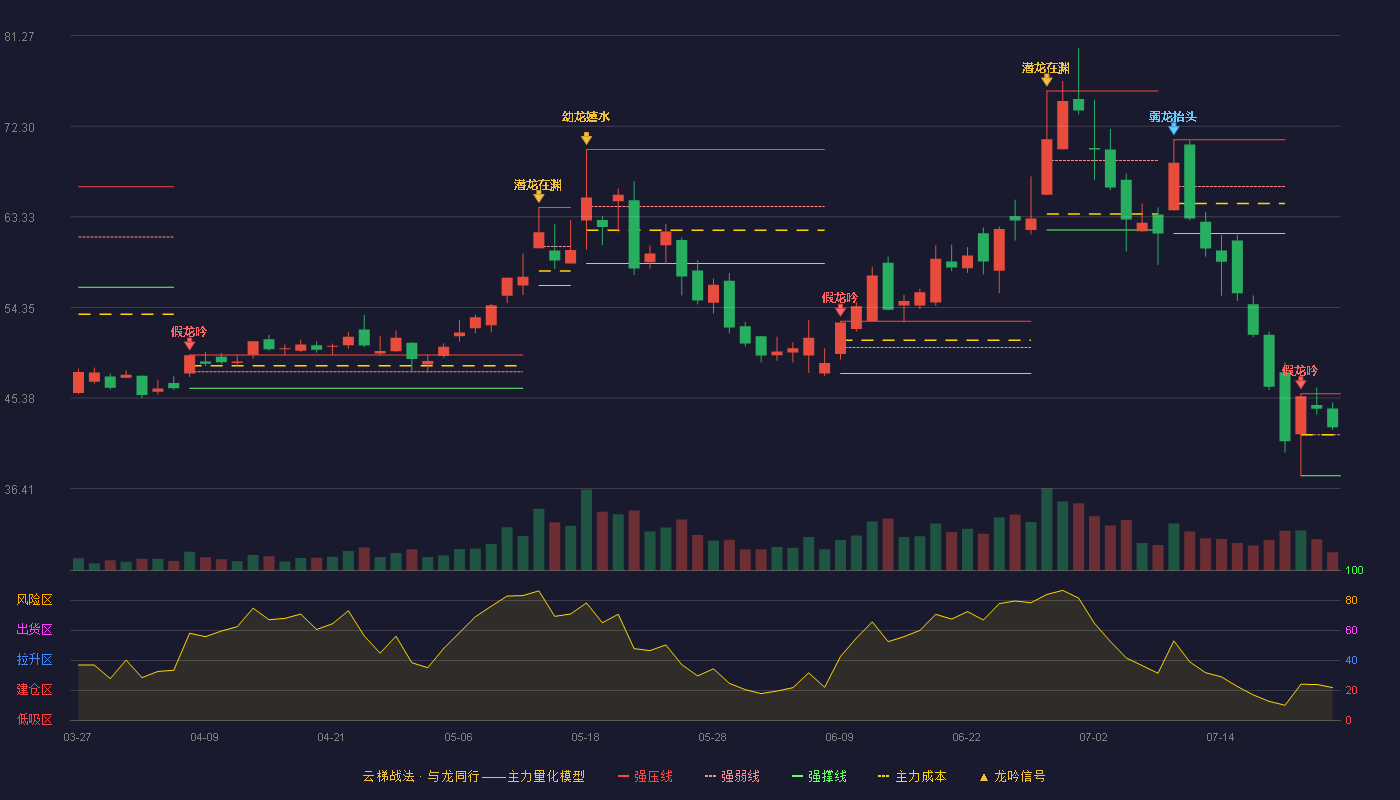This screenshot has width=1400, height=800.
Task: Click the 07-02 date label
Action: pyautogui.click(x=1093, y=737)
